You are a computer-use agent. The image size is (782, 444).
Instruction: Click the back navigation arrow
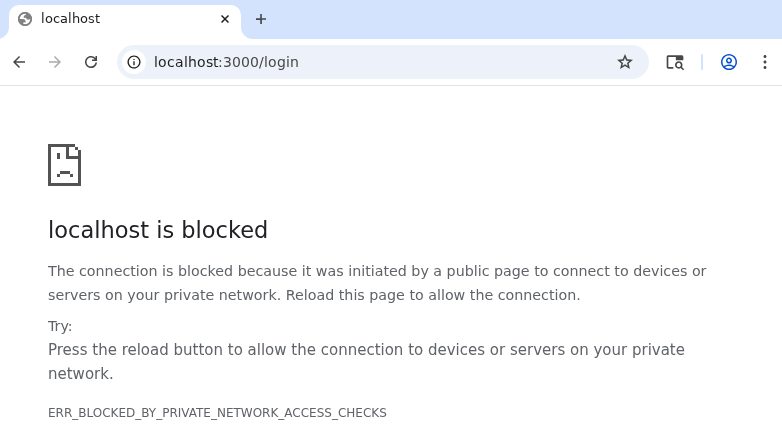(19, 62)
